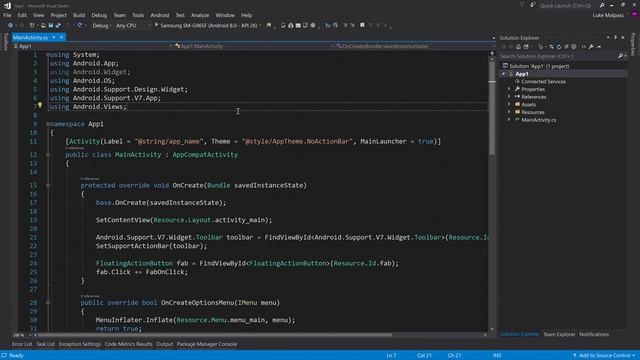Image resolution: width=640 pixels, height=360 pixels.
Task: Click the Luke Malpass account name
Action: click(608, 15)
